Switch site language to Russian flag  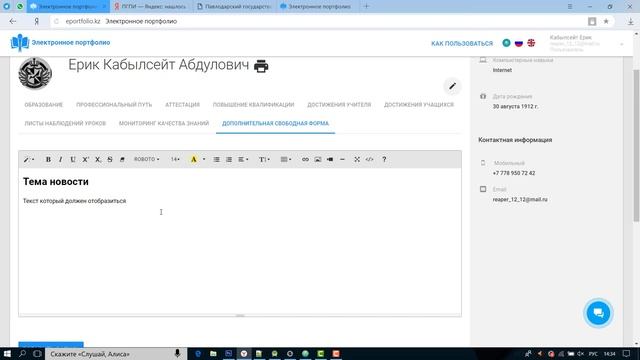coord(519,43)
